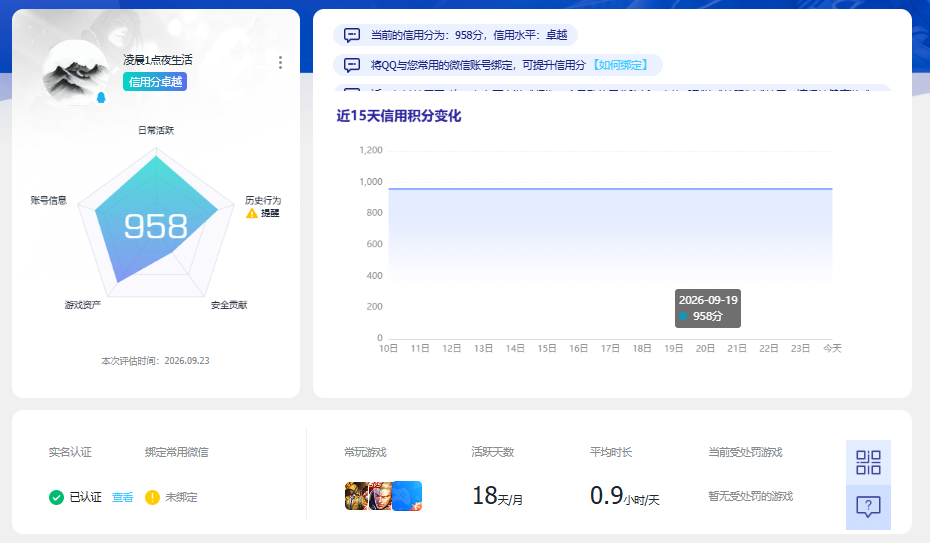Screen dimensions: 930x543
Task: Click the mountain ink-painting profile avatar
Action: click(75, 73)
